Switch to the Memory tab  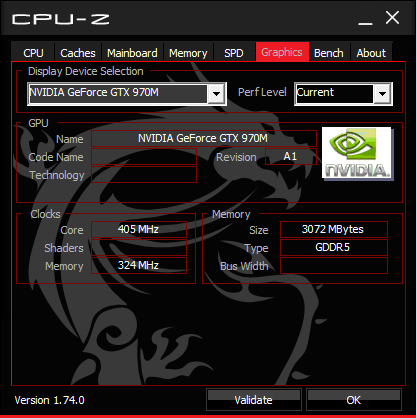coord(188,53)
